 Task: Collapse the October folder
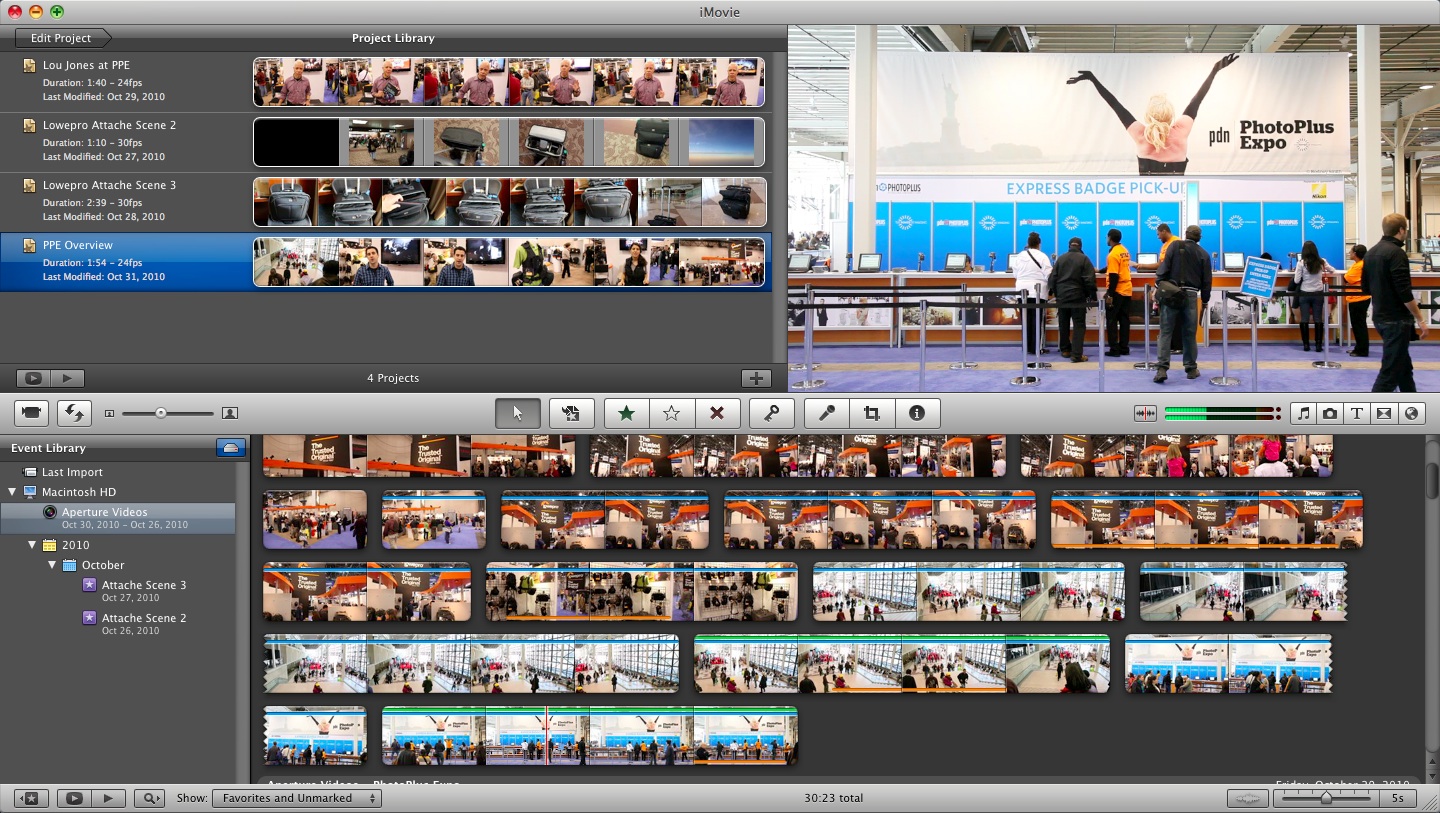(52, 565)
